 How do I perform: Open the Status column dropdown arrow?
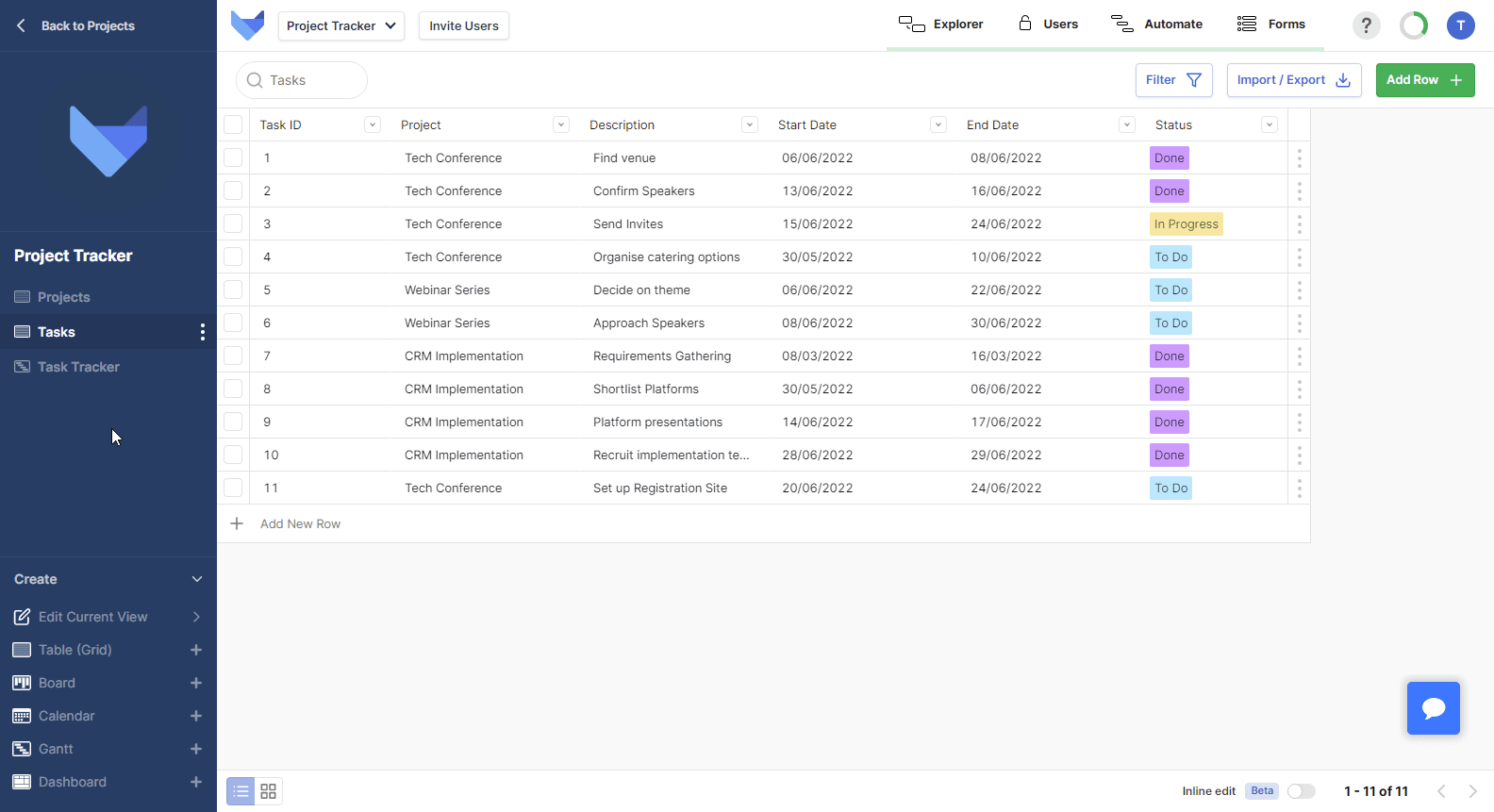click(1269, 124)
